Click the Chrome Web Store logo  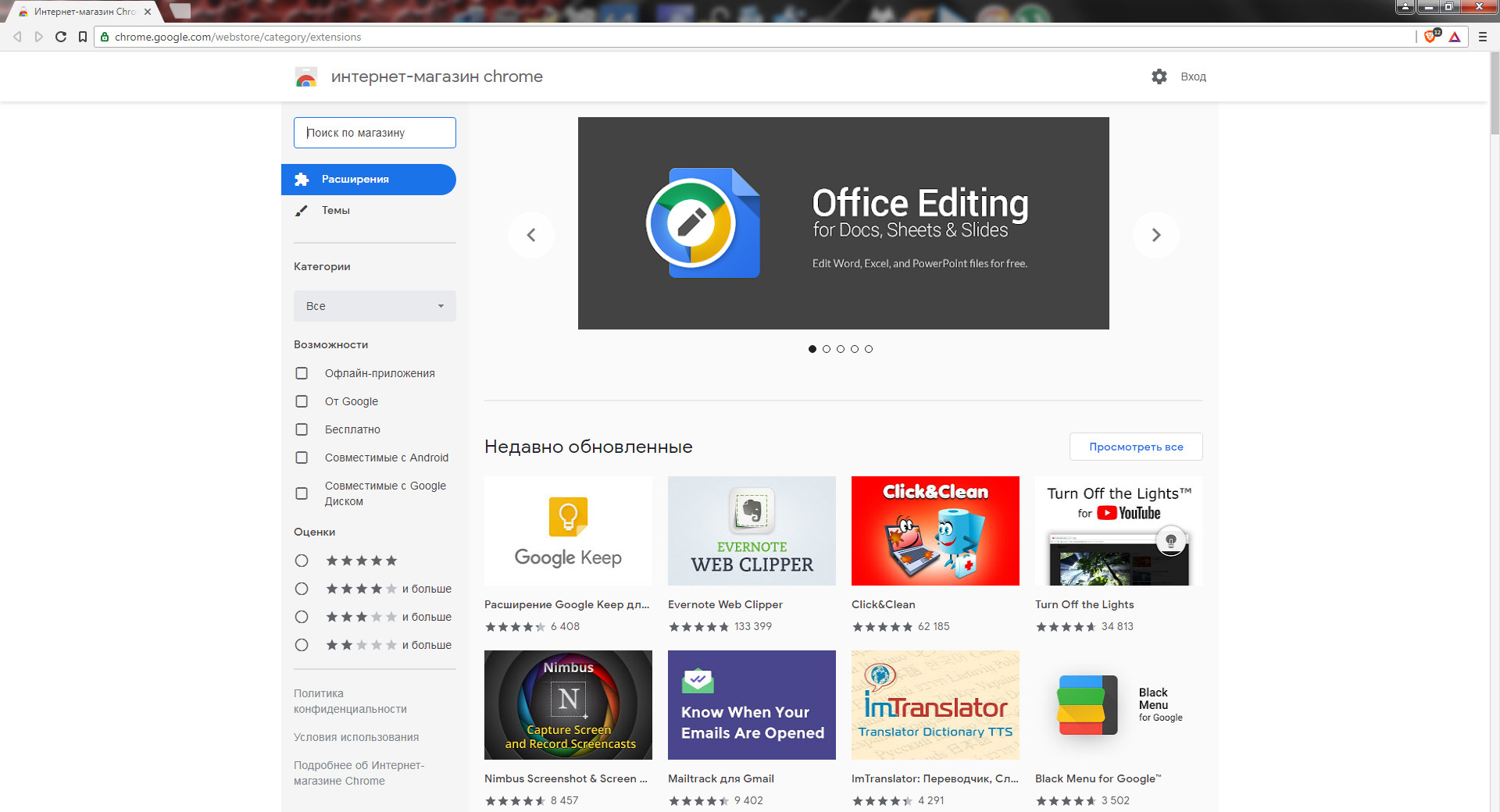tap(306, 77)
